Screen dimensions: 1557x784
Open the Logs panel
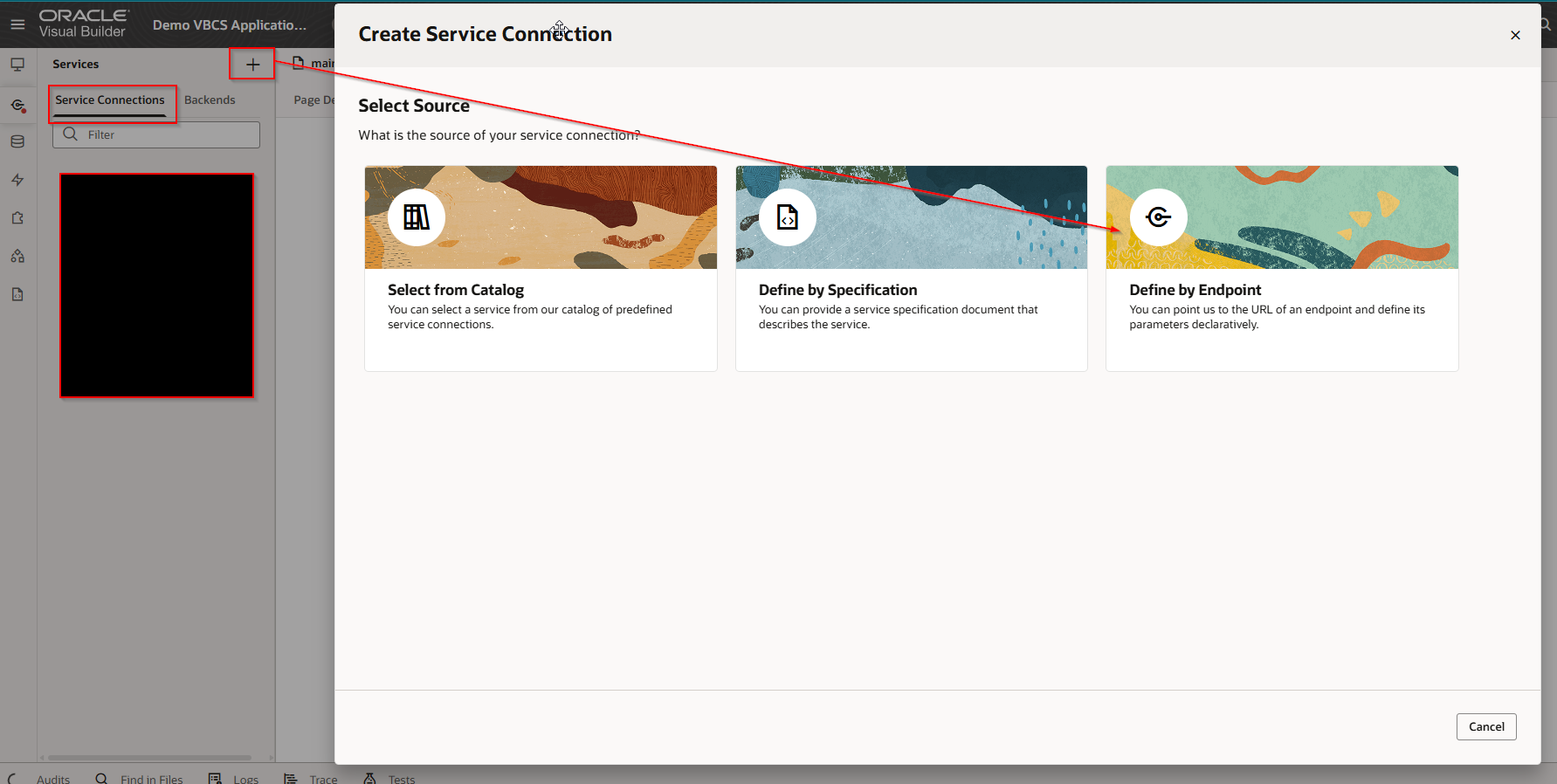(x=234, y=779)
